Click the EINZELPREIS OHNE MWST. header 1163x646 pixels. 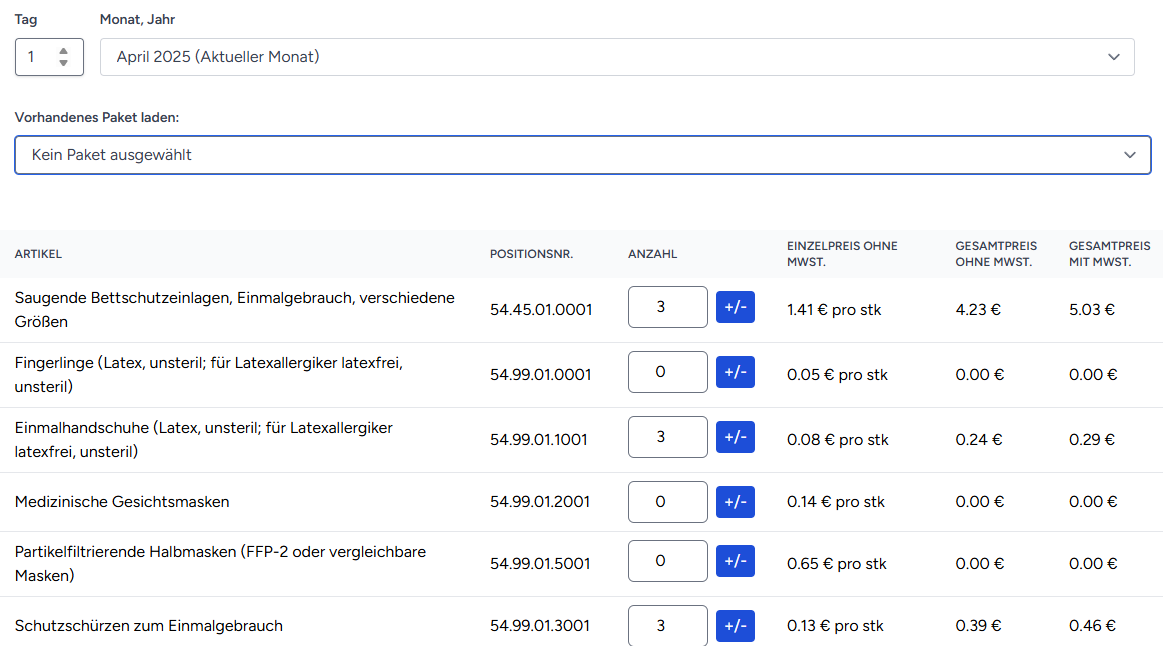[x=843, y=254]
